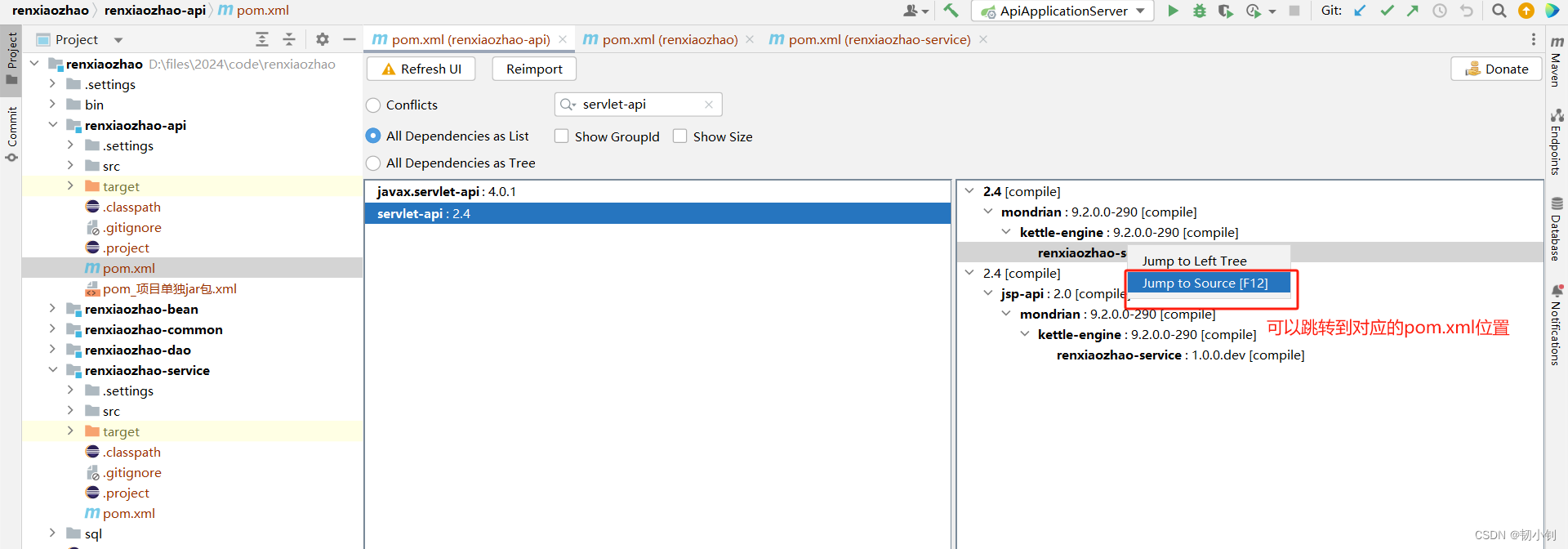Viewport: 1568px width, 549px height.
Task: Select the Conflicts radio button
Action: point(373,105)
